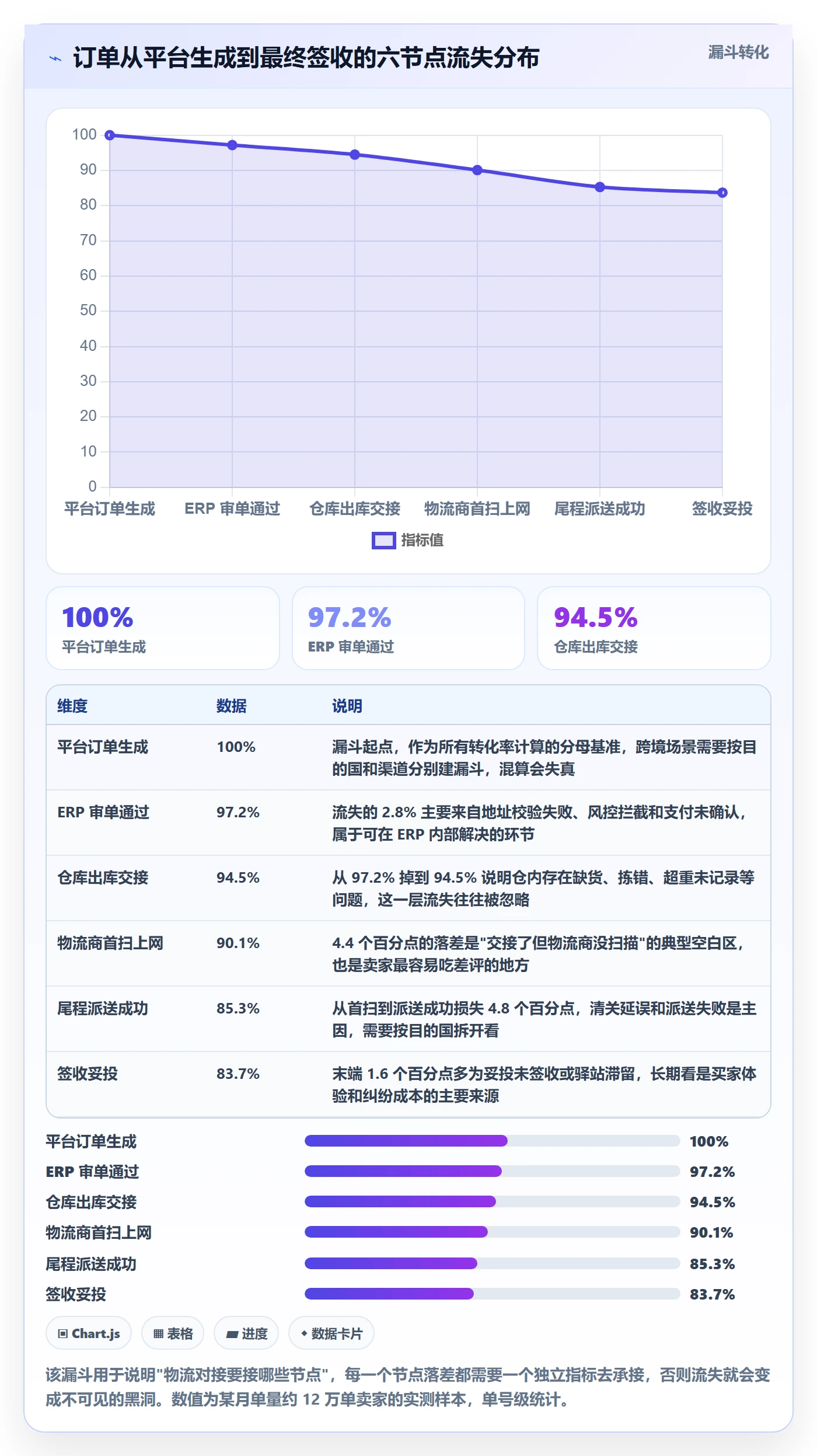The width and height of the screenshot is (817, 1456).
Task: Click the 物流商首扫上网 x-axis label
Action: click(x=477, y=508)
